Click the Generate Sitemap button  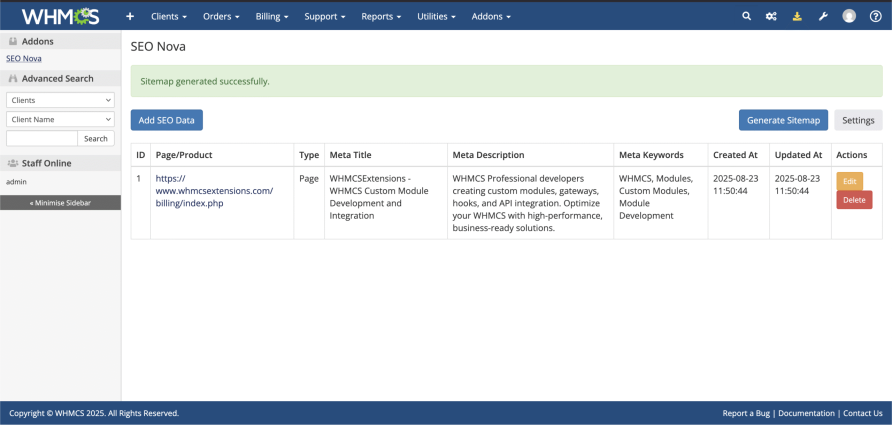(783, 120)
